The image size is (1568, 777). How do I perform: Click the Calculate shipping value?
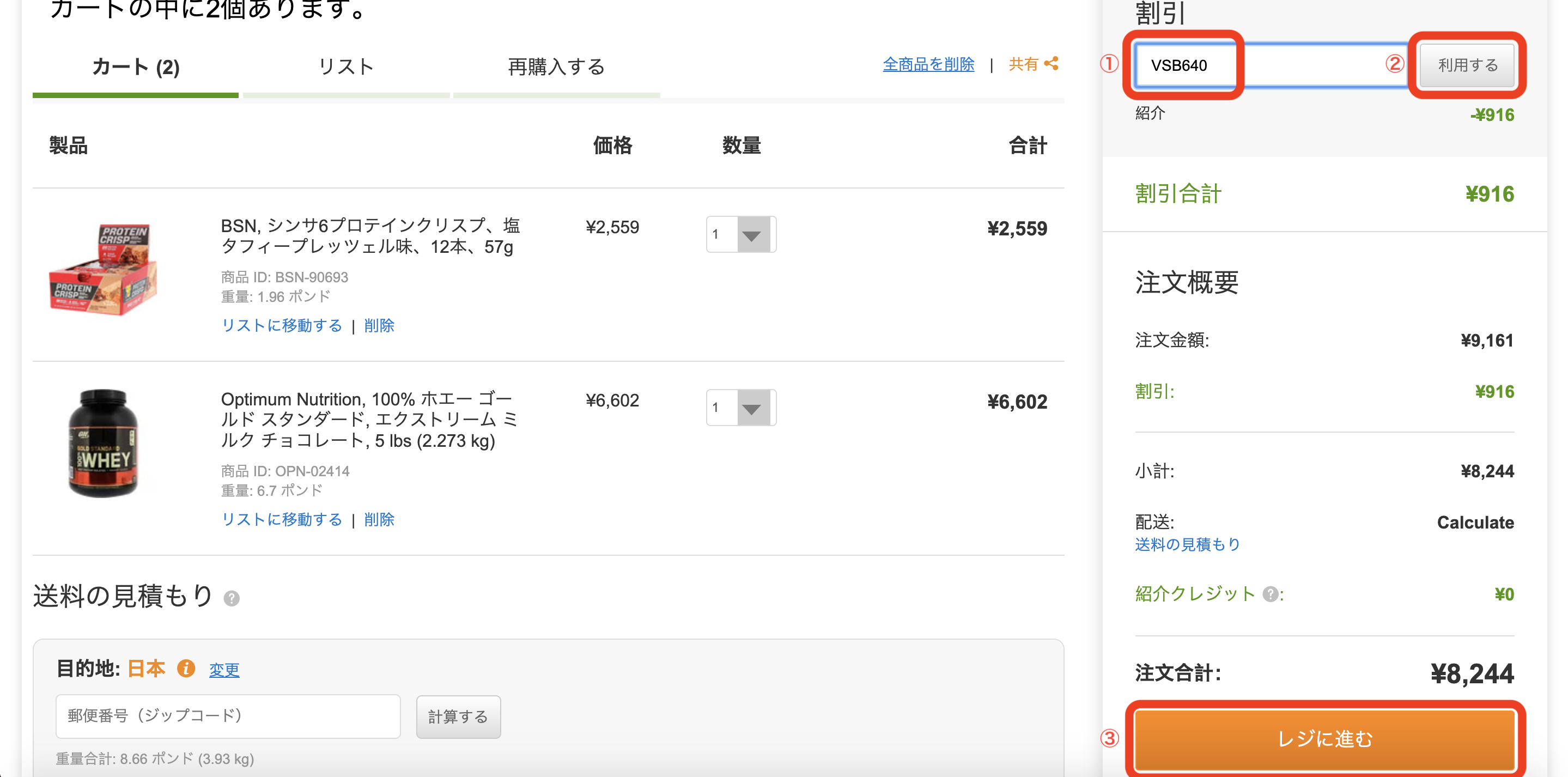[x=1475, y=523]
